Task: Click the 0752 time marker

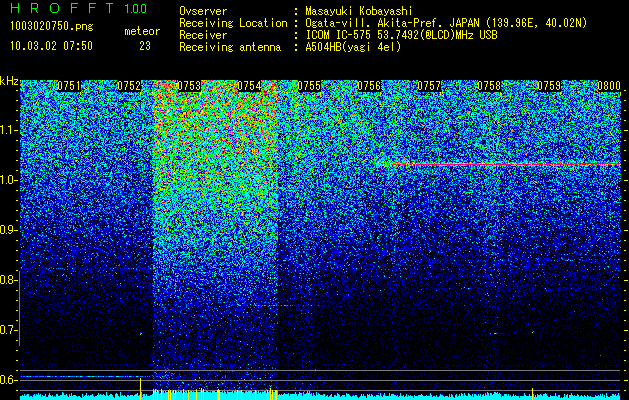Action: [x=129, y=86]
